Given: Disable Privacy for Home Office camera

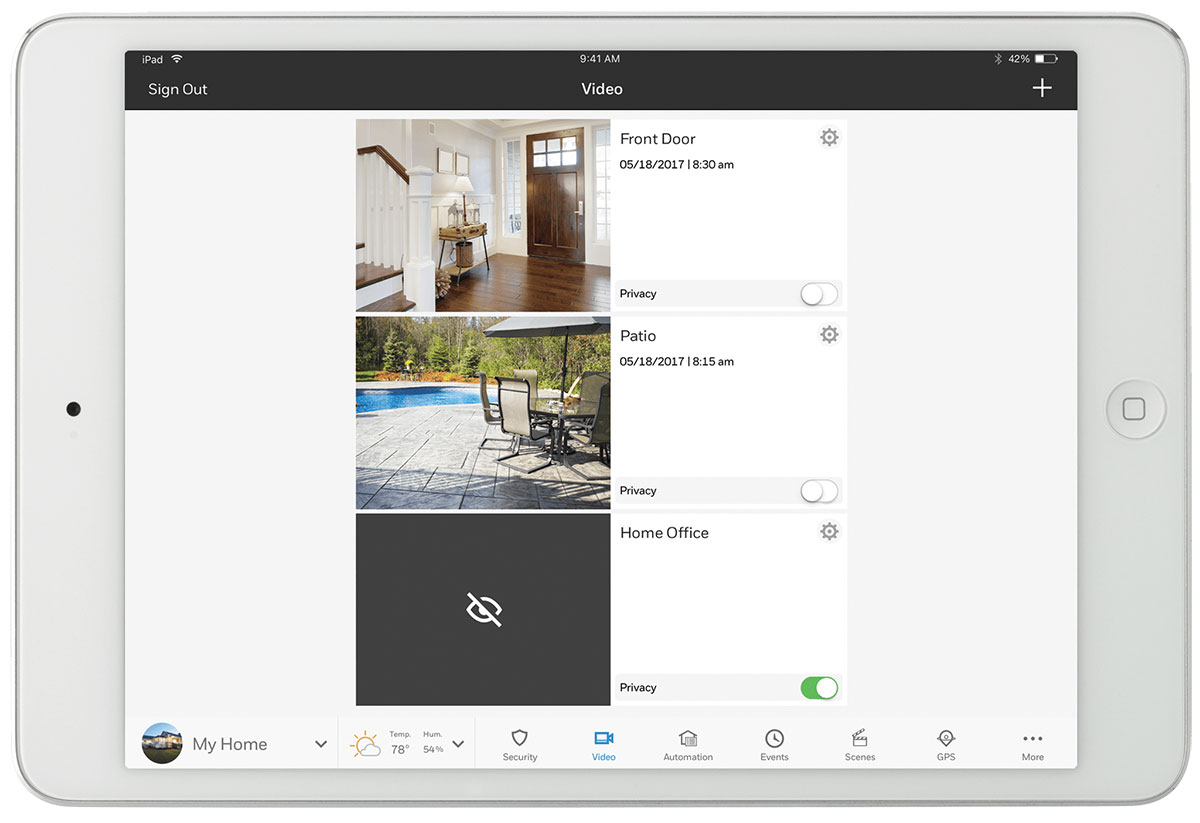Looking at the screenshot, I should click(x=819, y=687).
